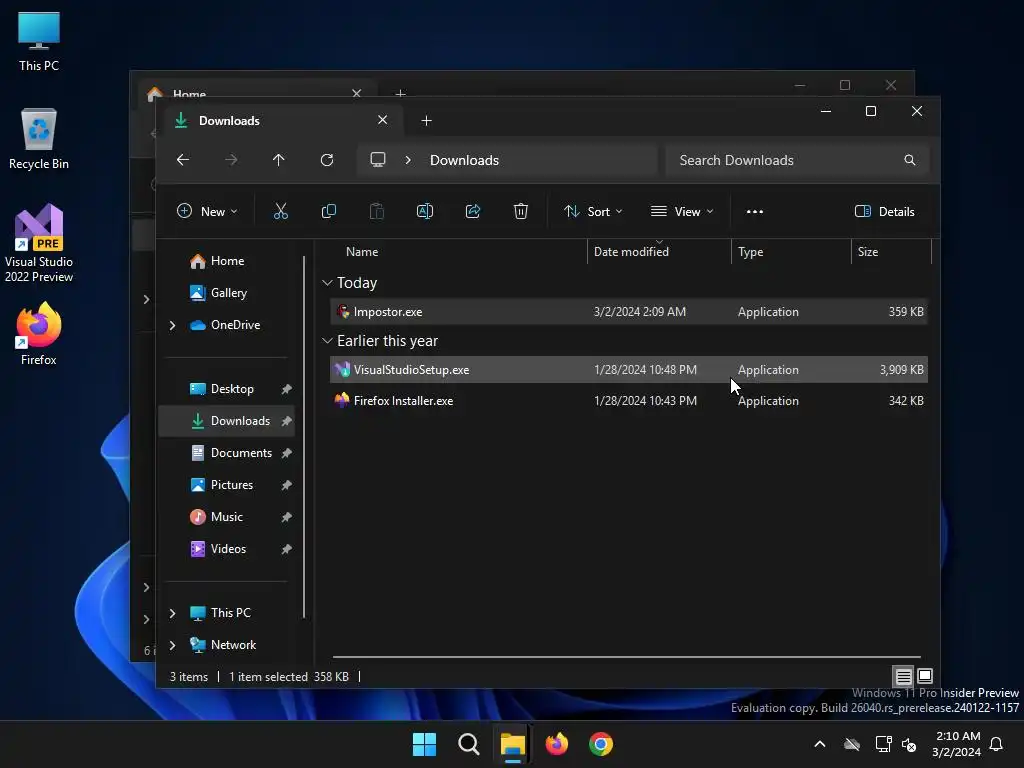The image size is (1024, 768).
Task: Switch to large thumbnails view icon
Action: 925,676
